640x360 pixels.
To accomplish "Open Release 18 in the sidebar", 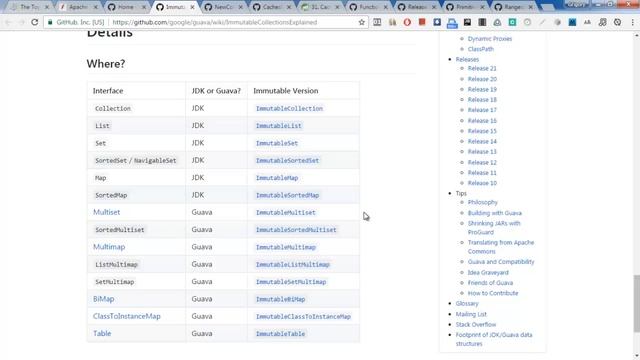I will coord(482,100).
